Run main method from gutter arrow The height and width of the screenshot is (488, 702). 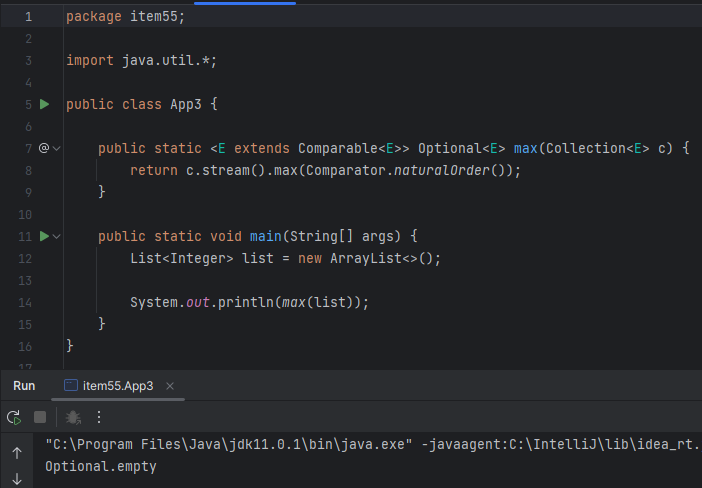coord(44,236)
